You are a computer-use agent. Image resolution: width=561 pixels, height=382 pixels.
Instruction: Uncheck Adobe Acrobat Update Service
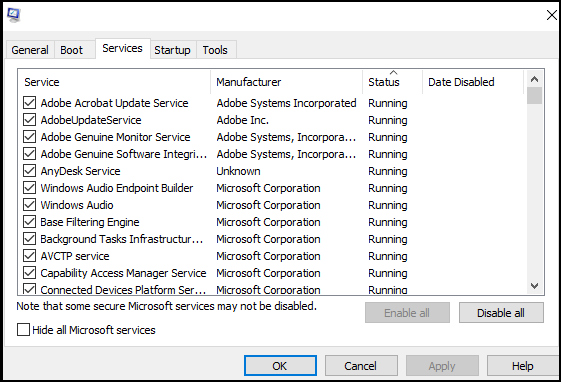(29, 103)
